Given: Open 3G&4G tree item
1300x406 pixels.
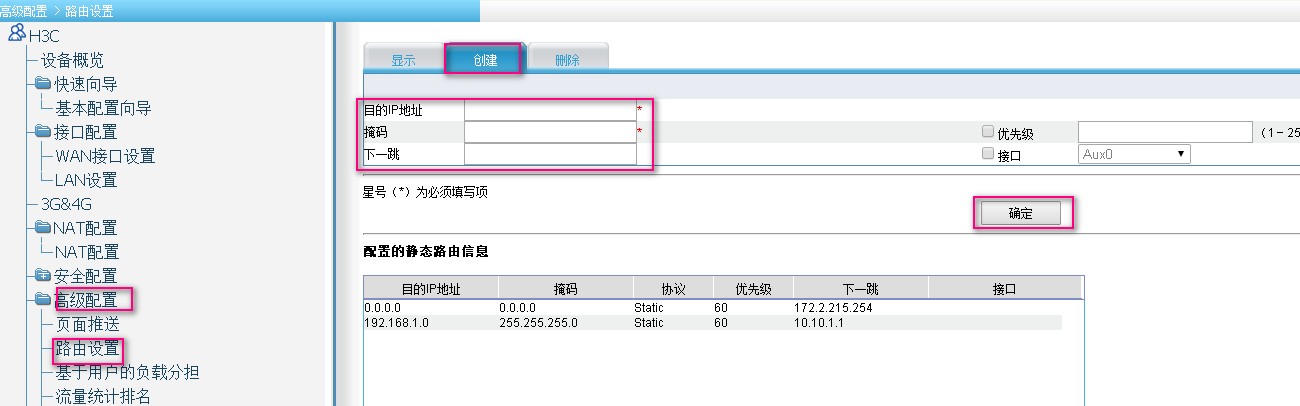Looking at the screenshot, I should pyautogui.click(x=66, y=204).
